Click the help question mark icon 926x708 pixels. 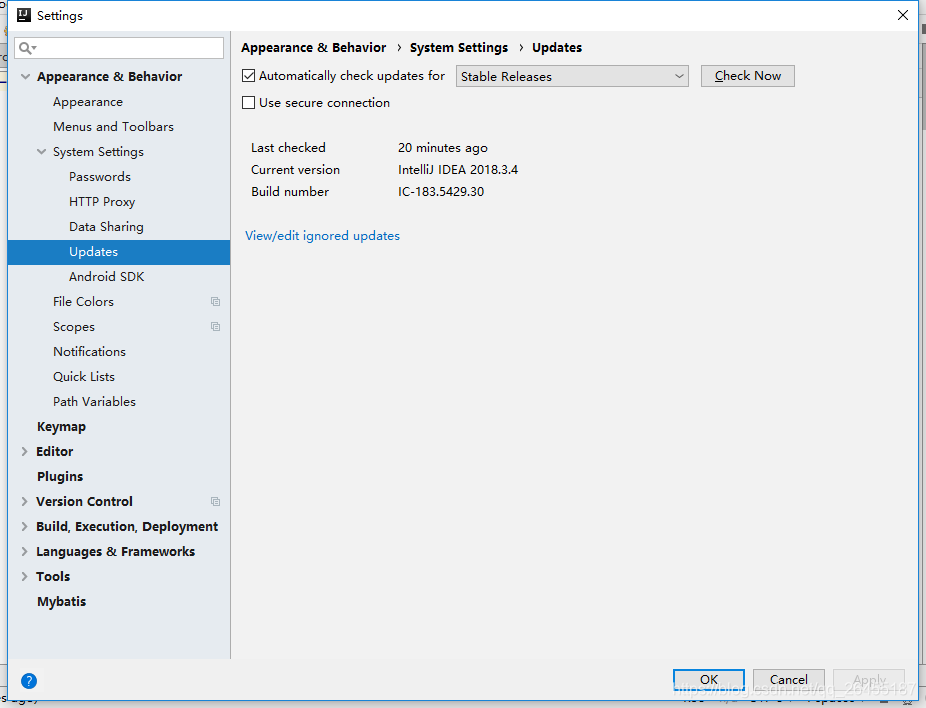[x=29, y=681]
